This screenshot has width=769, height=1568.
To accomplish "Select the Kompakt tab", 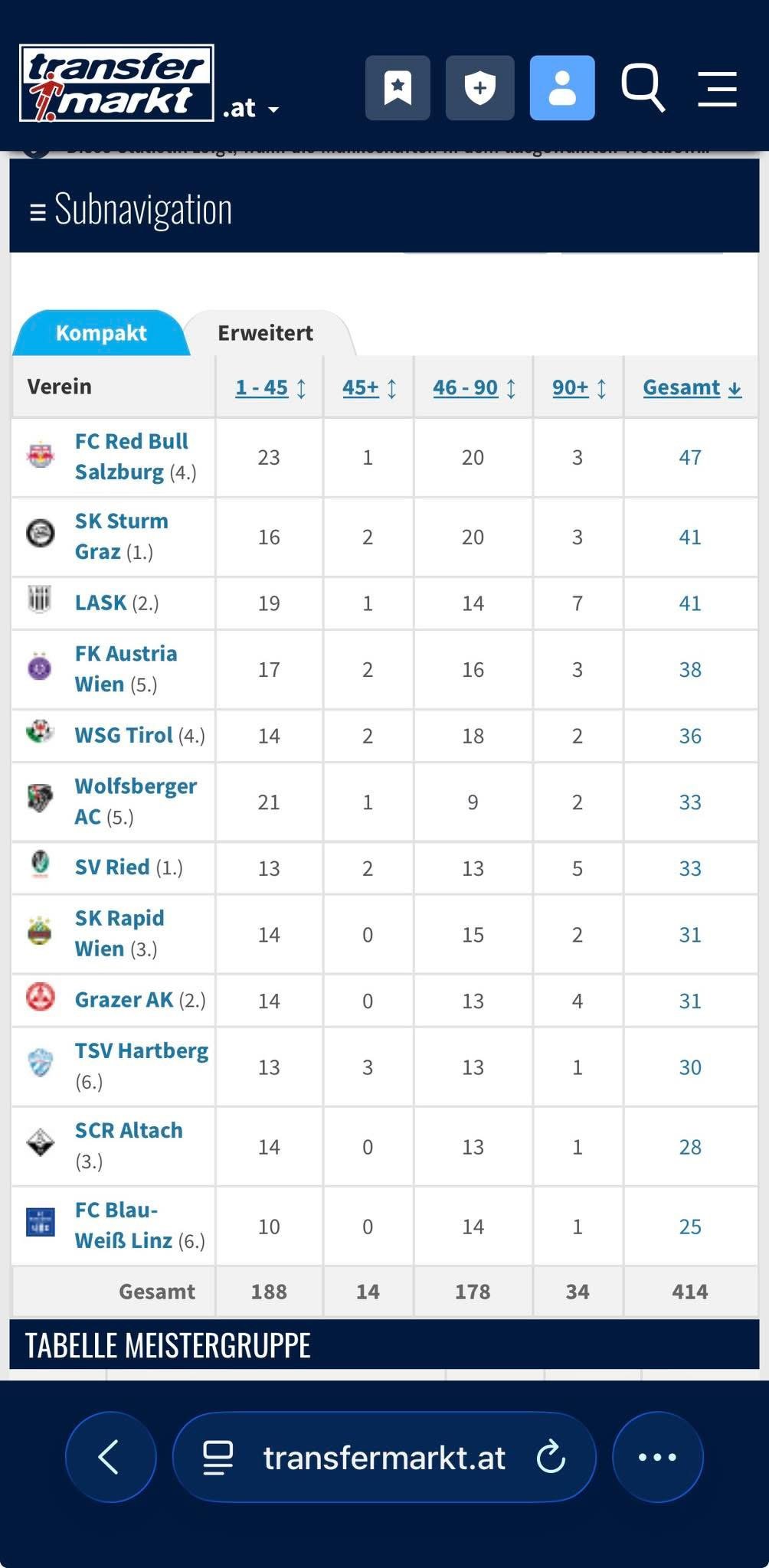I will 101,333.
